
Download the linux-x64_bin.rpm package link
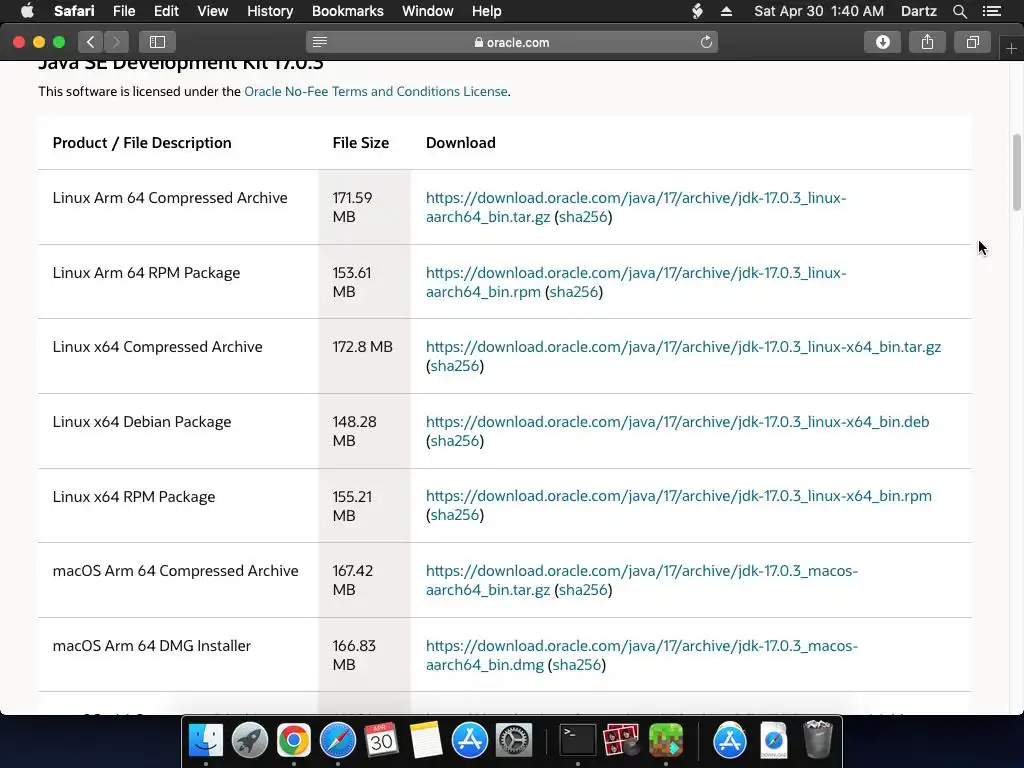679,496
